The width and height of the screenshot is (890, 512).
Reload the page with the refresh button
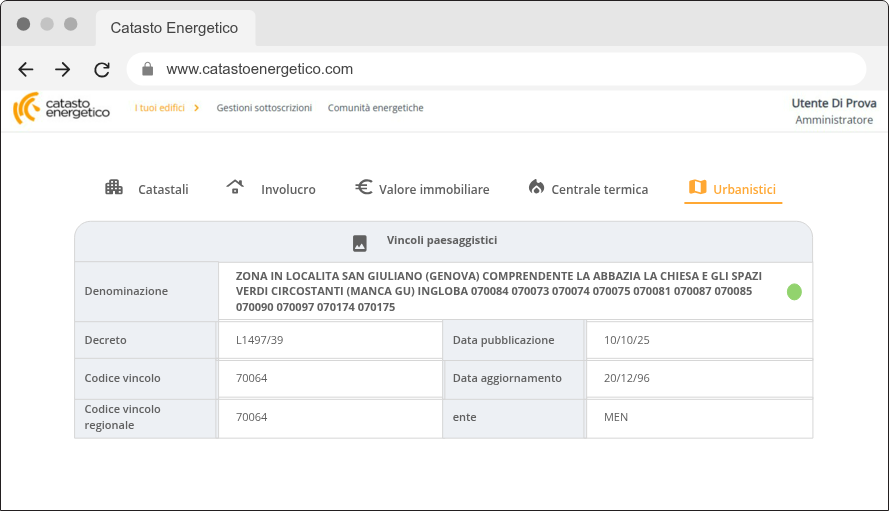101,69
